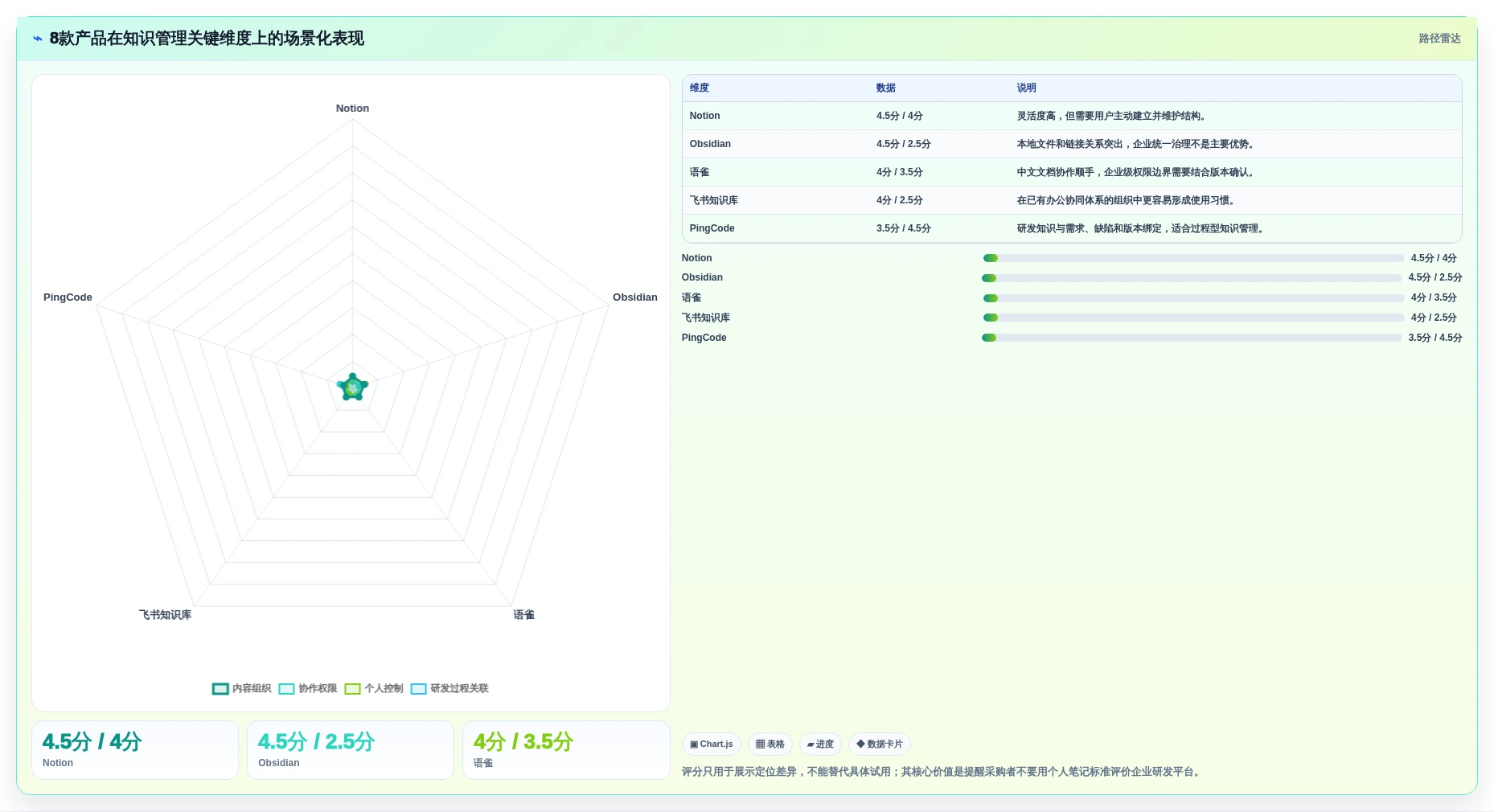This screenshot has width=1494, height=812.
Task: Click the 4.5分 / 4分 value beside the Notion progress bar
Action: [x=1434, y=258]
